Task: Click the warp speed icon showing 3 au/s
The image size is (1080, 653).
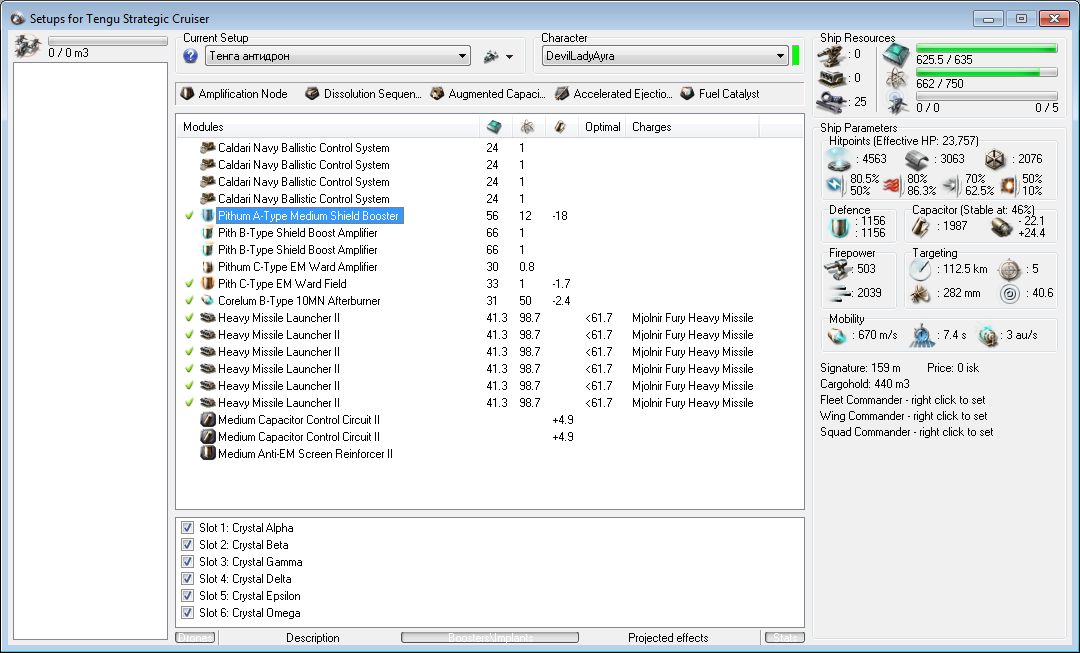Action: pyautogui.click(x=988, y=336)
